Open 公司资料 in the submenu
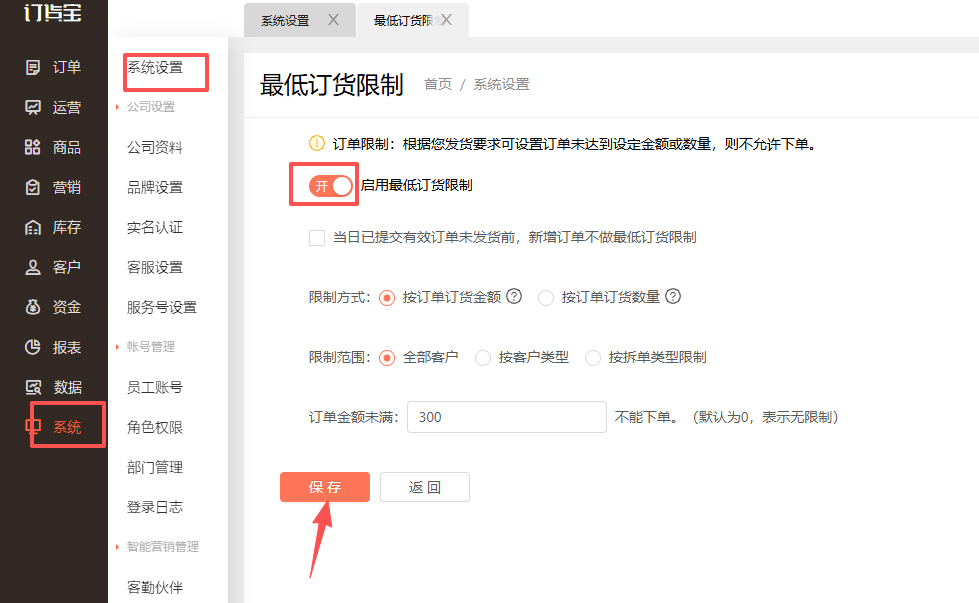The image size is (979, 603). pos(155,147)
